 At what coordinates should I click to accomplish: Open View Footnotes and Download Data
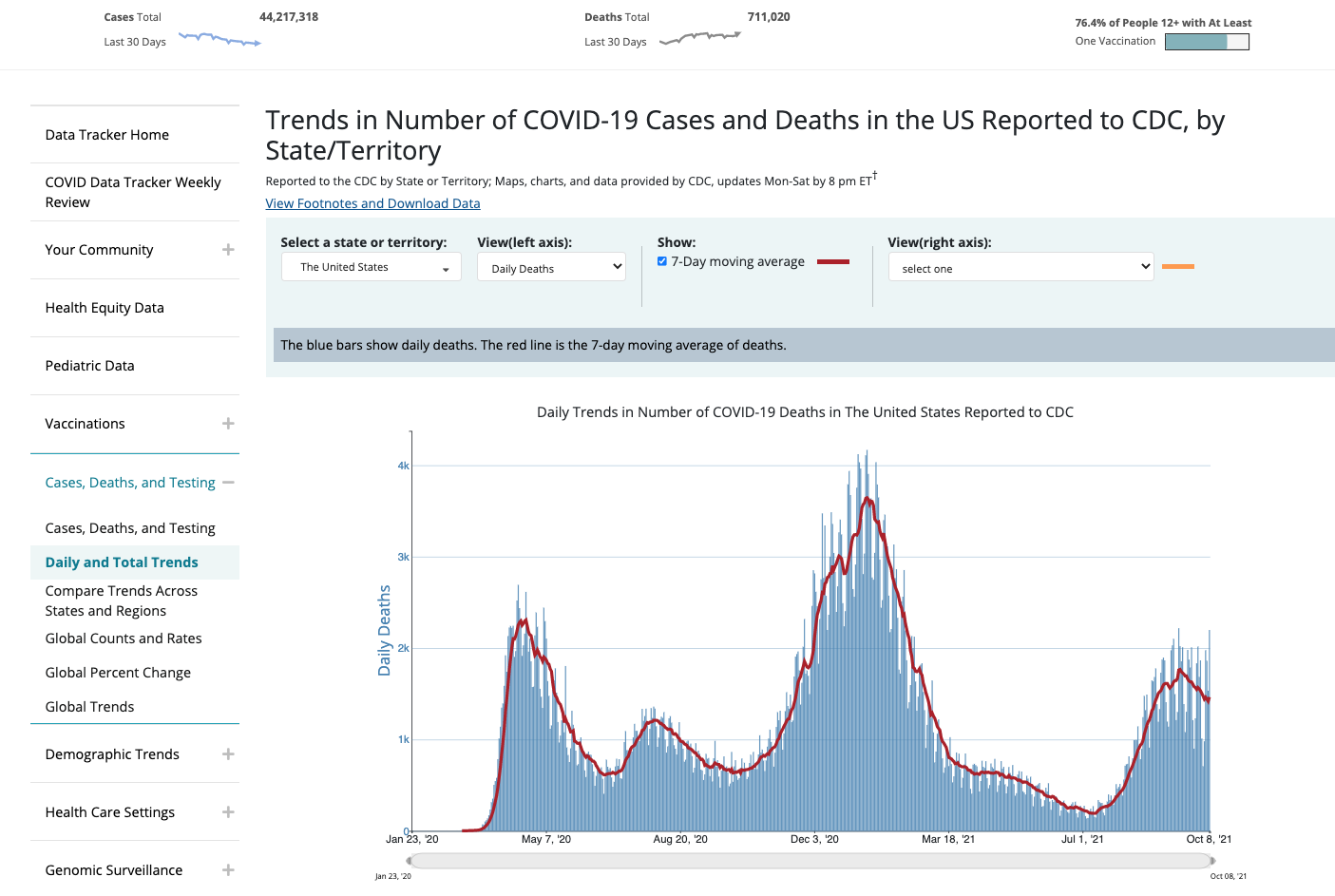(x=372, y=202)
